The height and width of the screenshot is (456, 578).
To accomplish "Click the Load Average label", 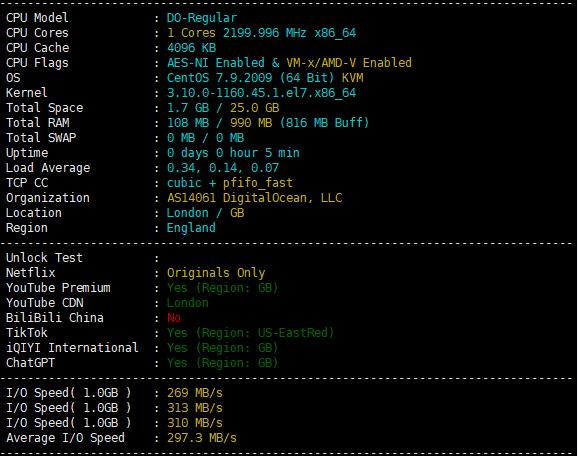I will tap(48, 168).
